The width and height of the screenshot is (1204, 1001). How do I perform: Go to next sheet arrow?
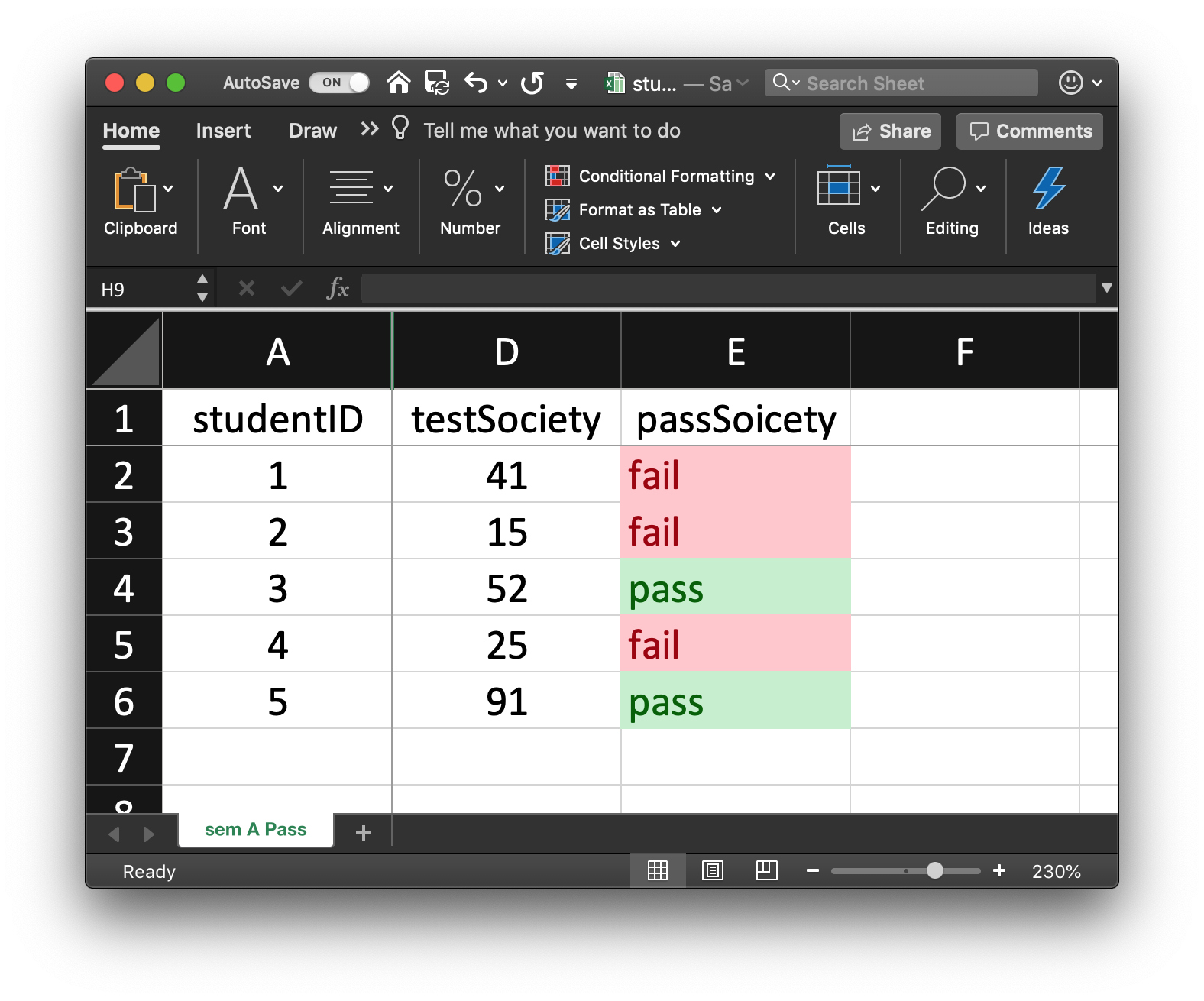(149, 834)
